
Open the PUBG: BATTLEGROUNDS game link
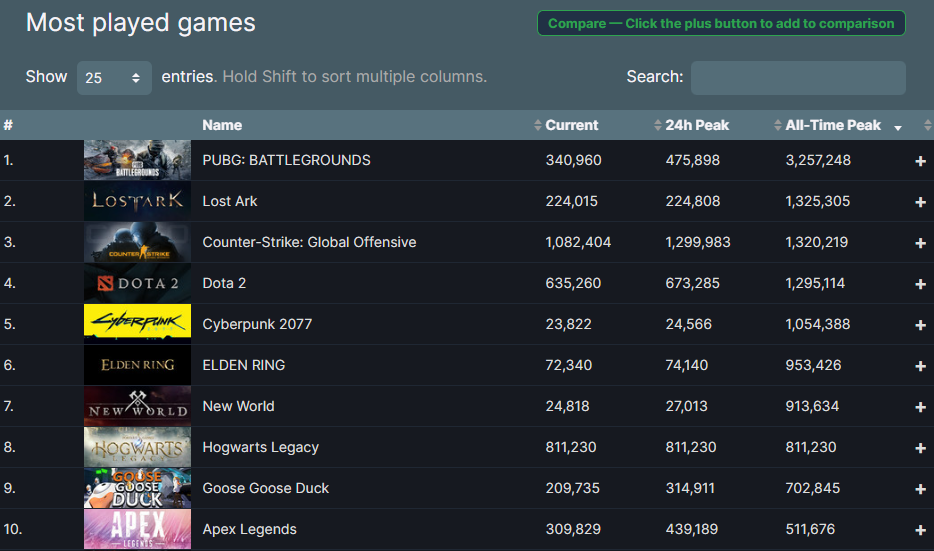tap(287, 160)
